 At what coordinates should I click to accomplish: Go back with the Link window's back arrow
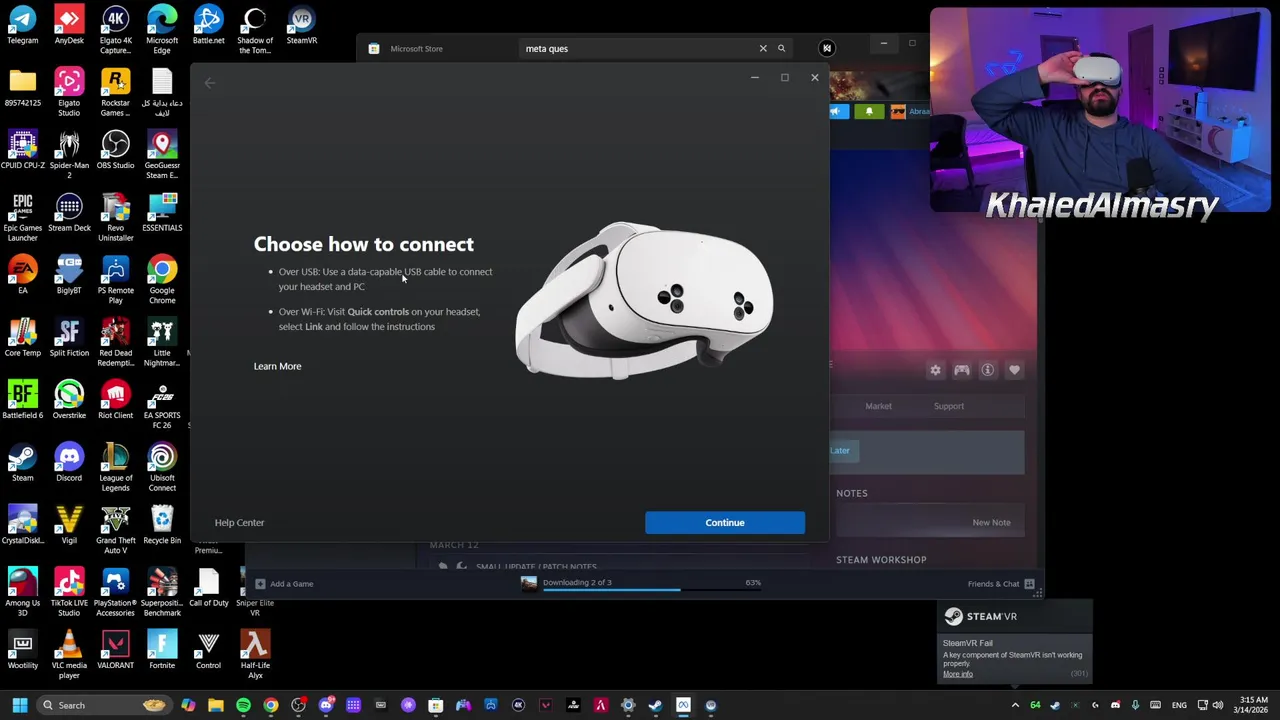pyautogui.click(x=210, y=83)
